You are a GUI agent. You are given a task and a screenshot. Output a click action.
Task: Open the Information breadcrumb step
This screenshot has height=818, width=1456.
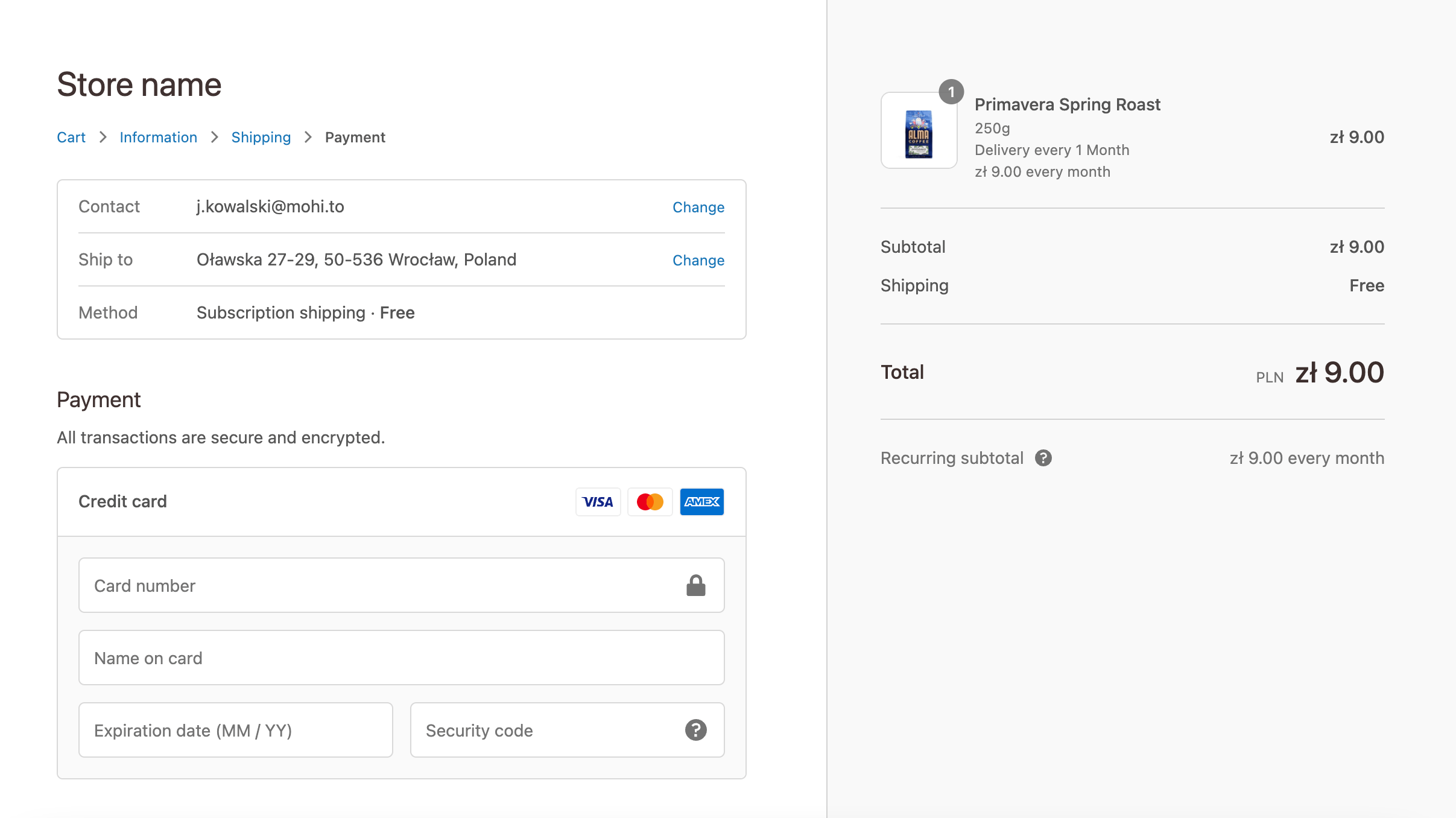tap(158, 138)
